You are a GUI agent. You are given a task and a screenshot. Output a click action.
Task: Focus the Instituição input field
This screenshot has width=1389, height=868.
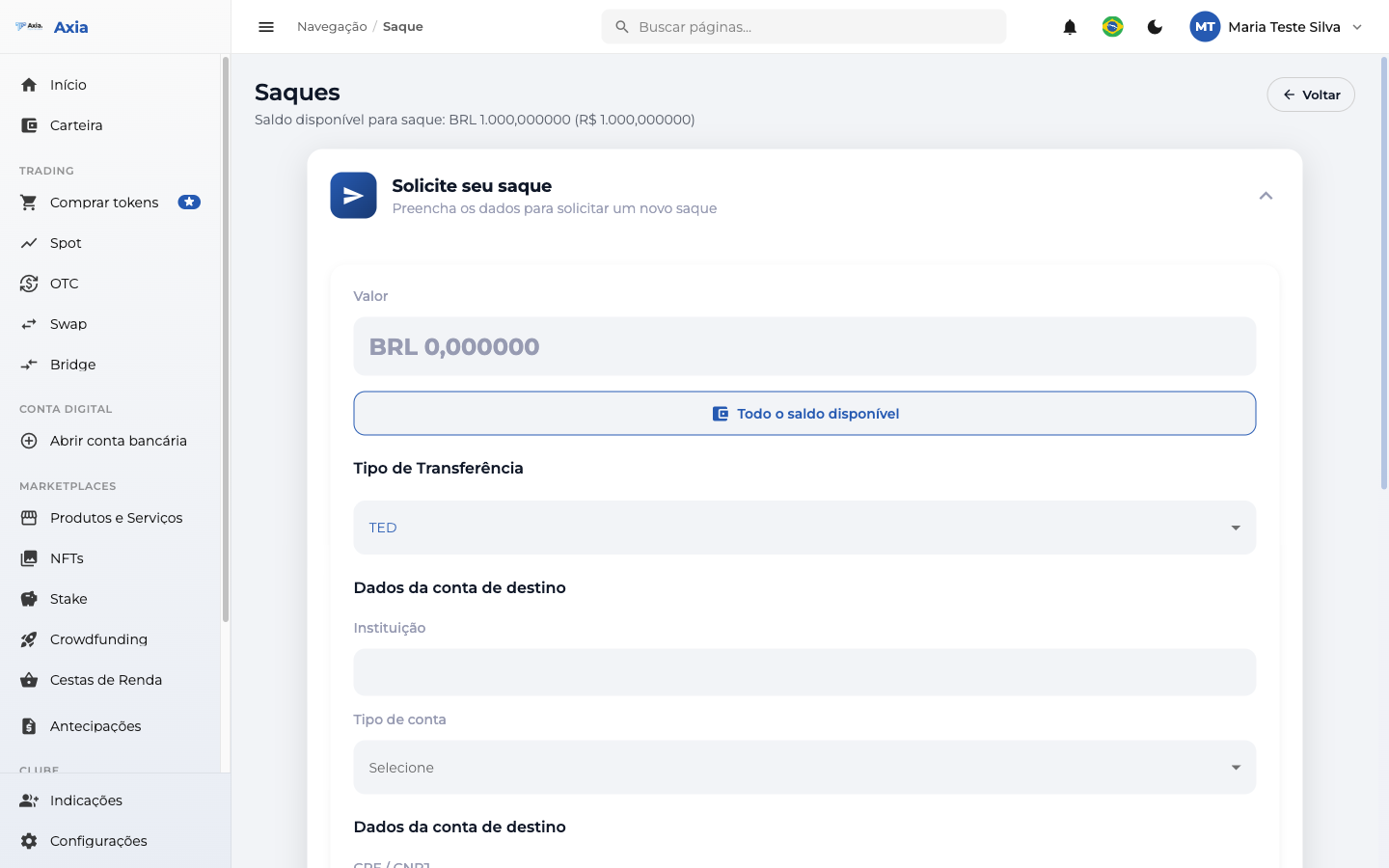[804, 672]
